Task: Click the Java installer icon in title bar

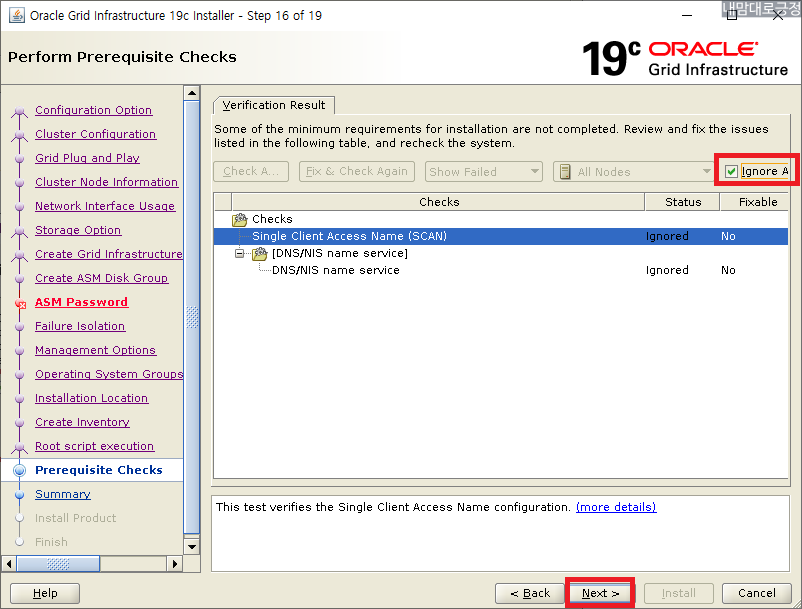Action: (17, 15)
